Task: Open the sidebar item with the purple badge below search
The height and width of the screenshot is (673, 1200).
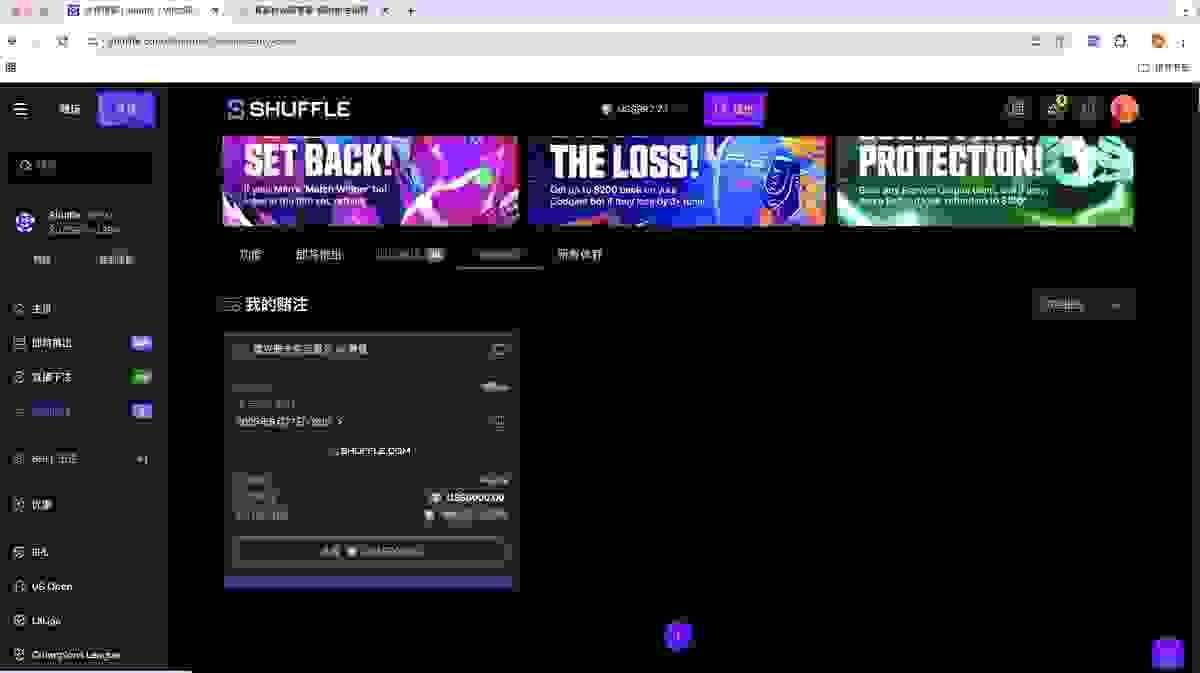Action: (x=82, y=343)
